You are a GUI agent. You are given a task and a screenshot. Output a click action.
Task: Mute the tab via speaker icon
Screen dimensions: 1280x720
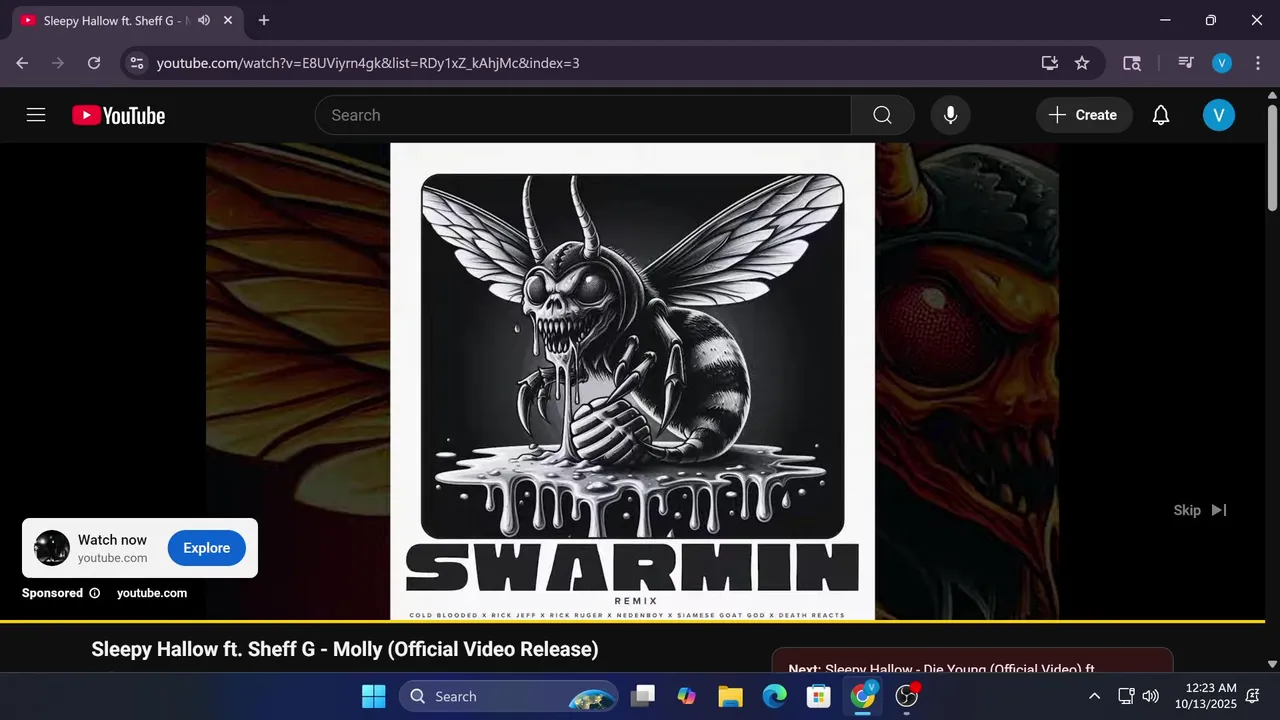coord(204,20)
